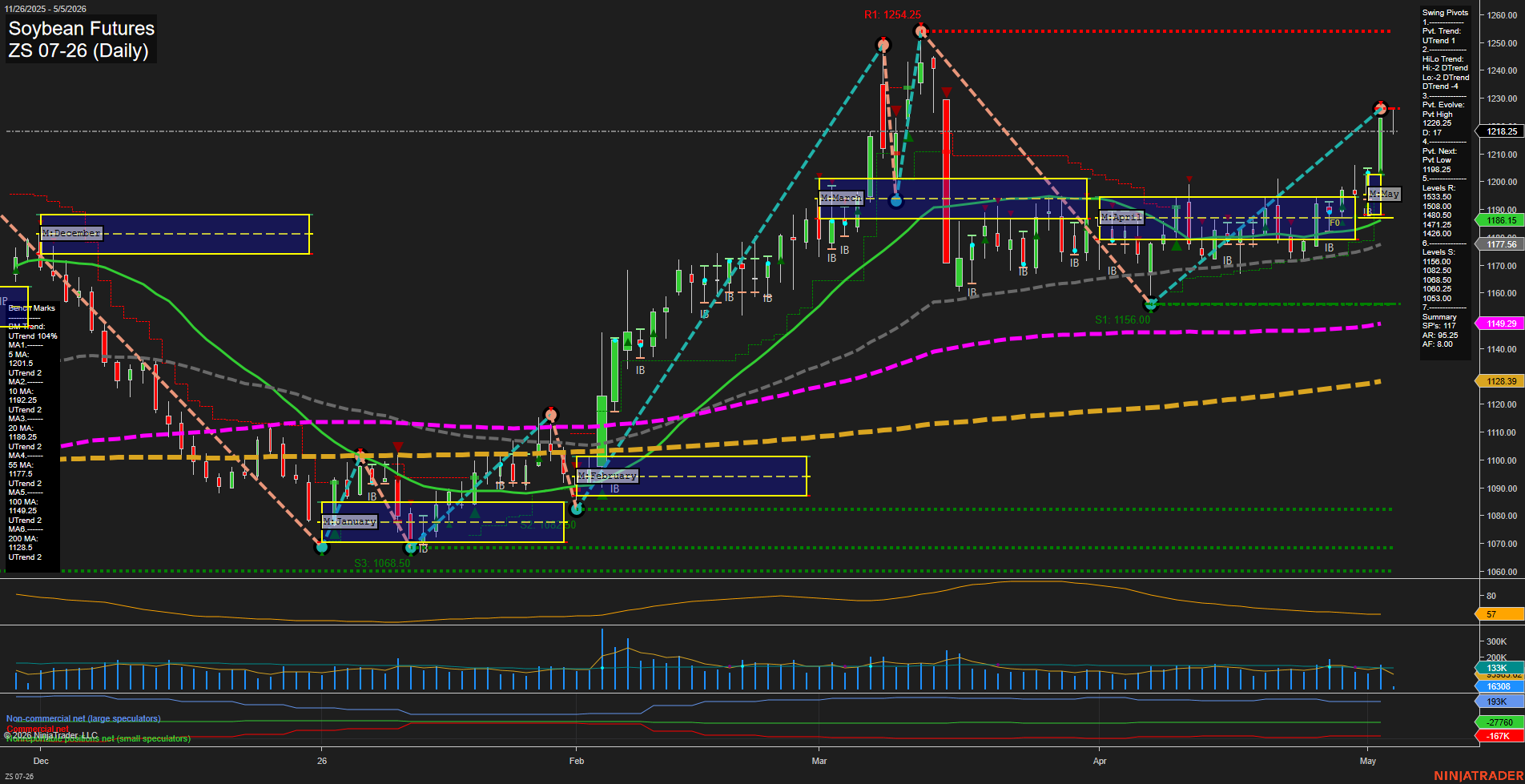Click the February swing high pivot circle
The image size is (1525, 784).
point(550,415)
